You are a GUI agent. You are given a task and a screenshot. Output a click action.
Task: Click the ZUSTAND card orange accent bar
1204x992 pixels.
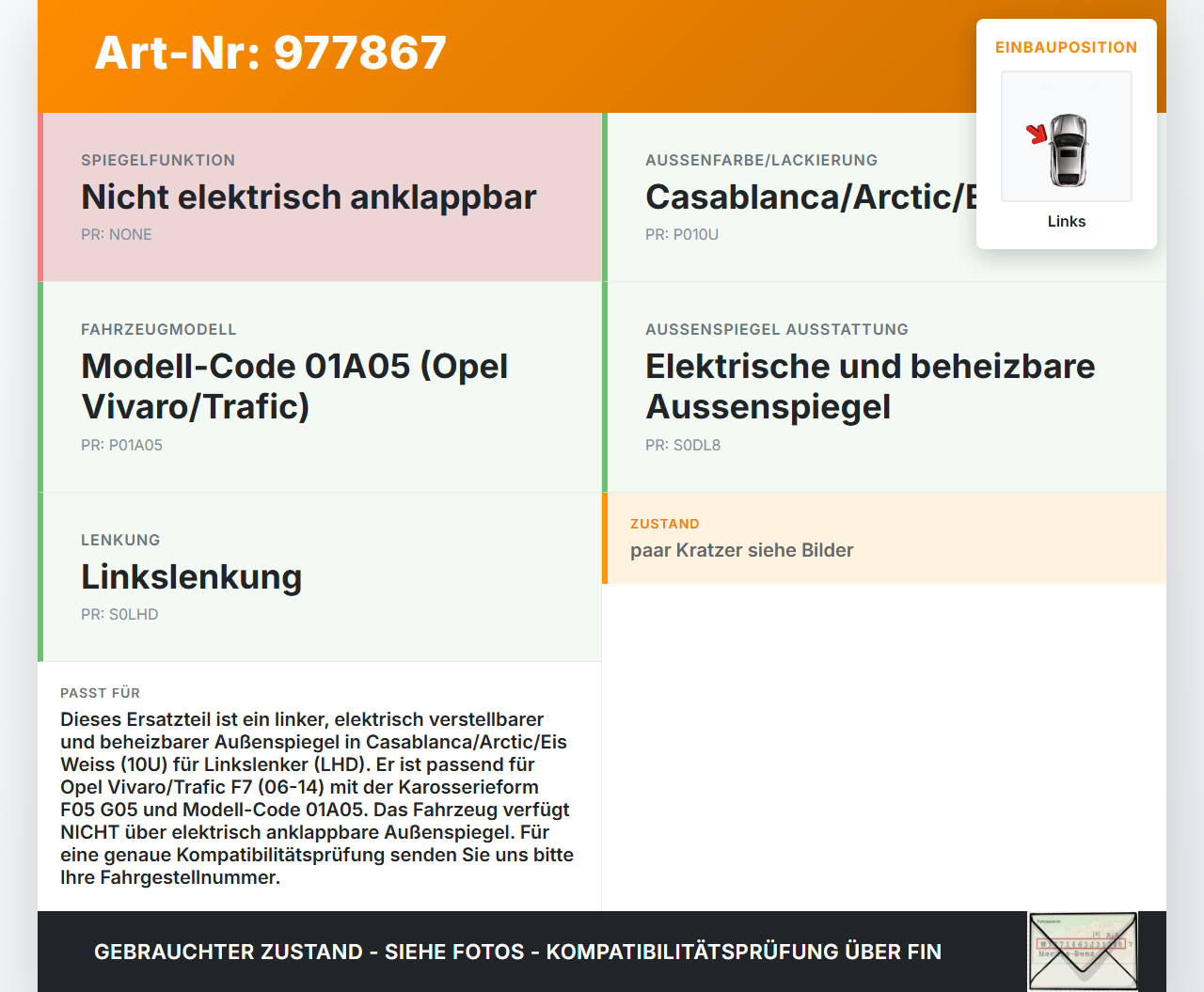(x=606, y=538)
